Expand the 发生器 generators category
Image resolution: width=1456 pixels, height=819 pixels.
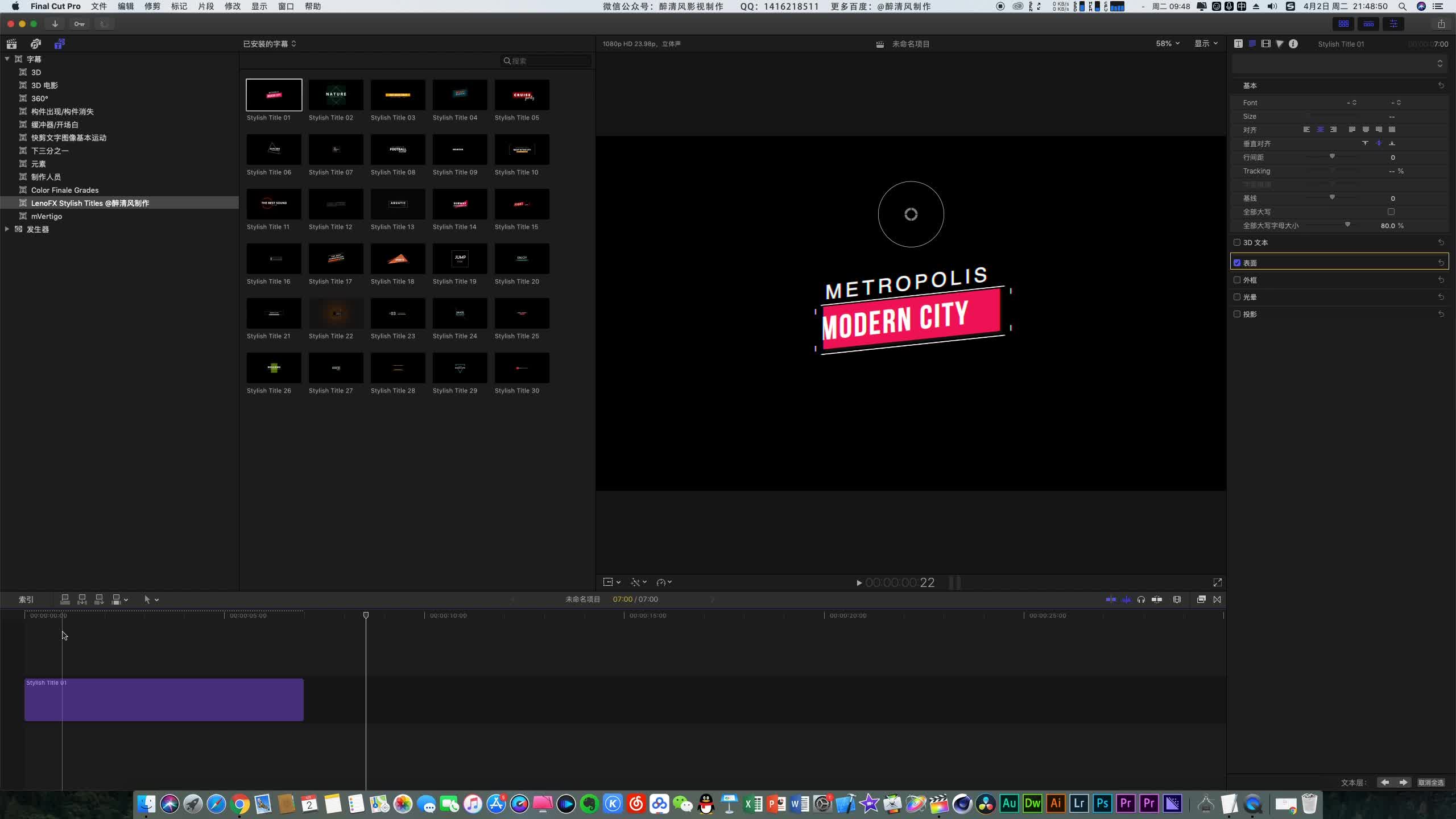[7, 229]
